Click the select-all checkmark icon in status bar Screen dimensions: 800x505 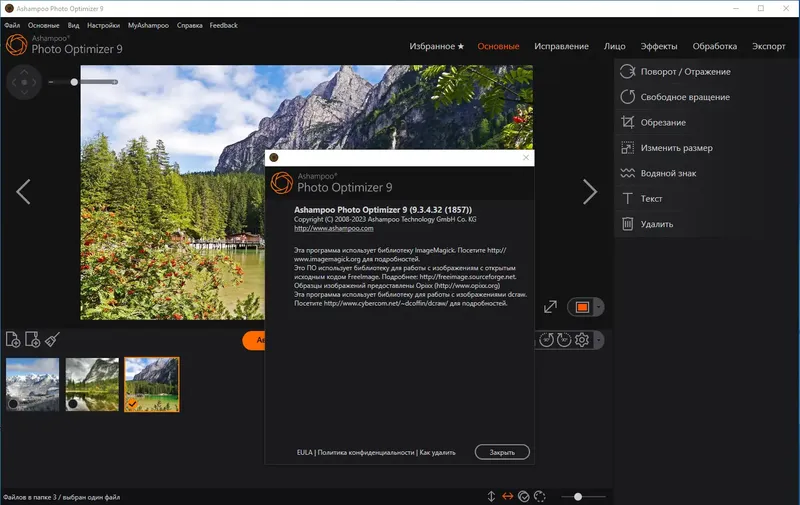coord(523,496)
